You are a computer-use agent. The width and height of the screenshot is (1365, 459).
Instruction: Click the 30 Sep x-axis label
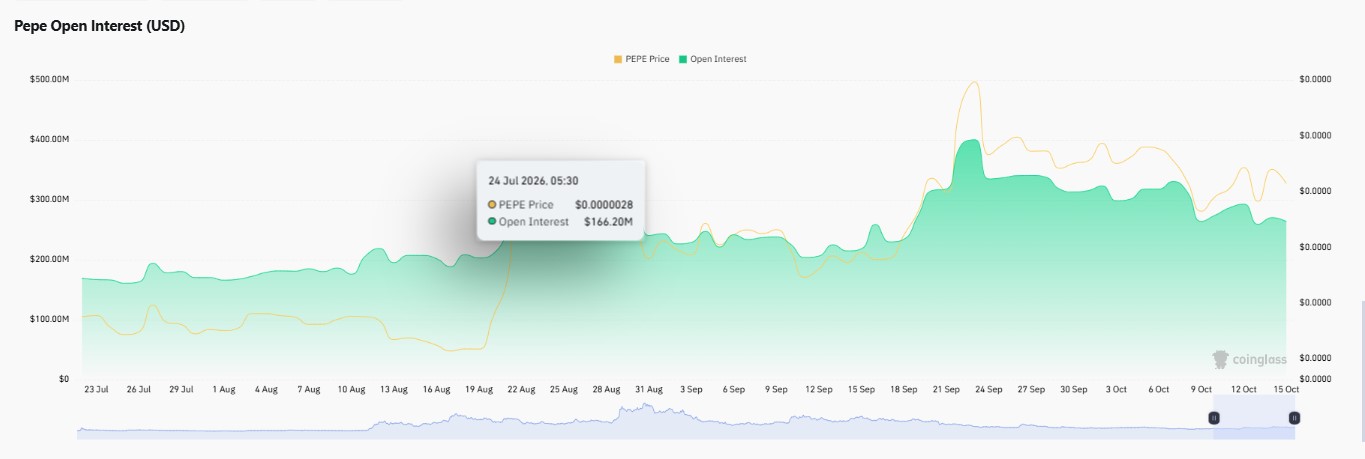pos(1073,388)
